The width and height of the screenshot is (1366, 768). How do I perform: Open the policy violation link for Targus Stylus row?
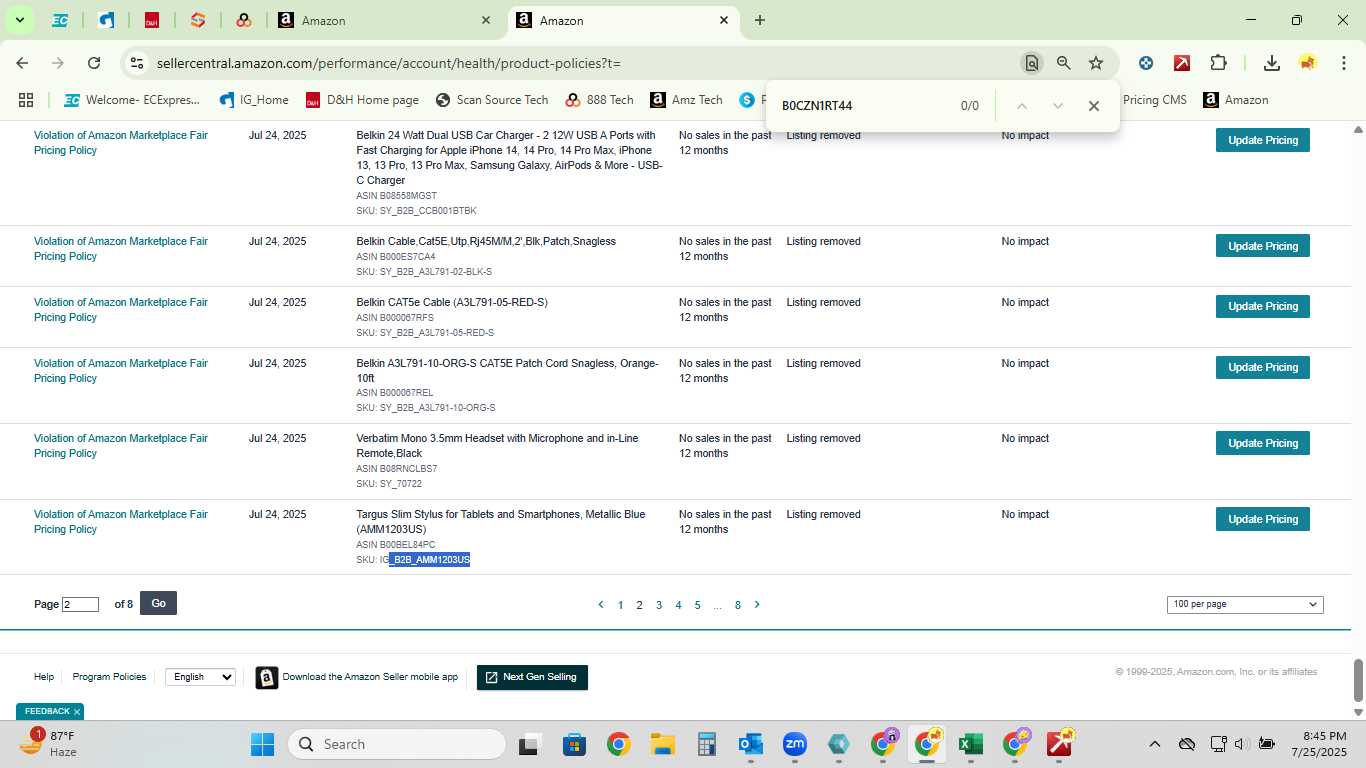tap(121, 522)
